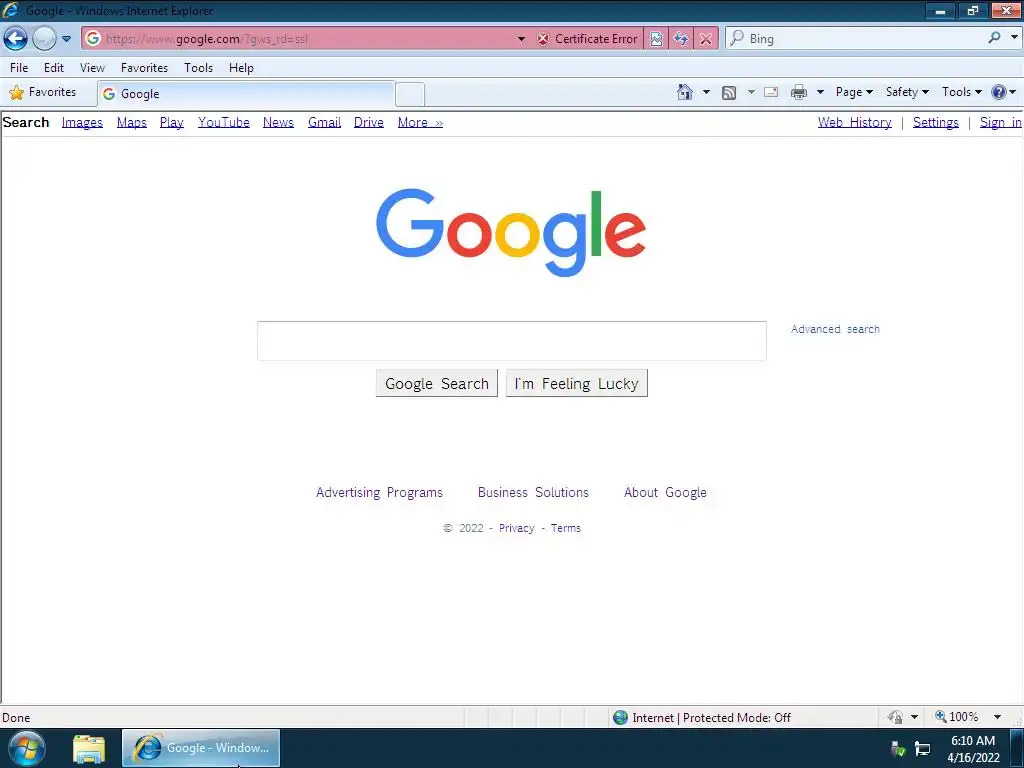Open the Favorites star button
1024x768 pixels.
pyautogui.click(x=43, y=93)
